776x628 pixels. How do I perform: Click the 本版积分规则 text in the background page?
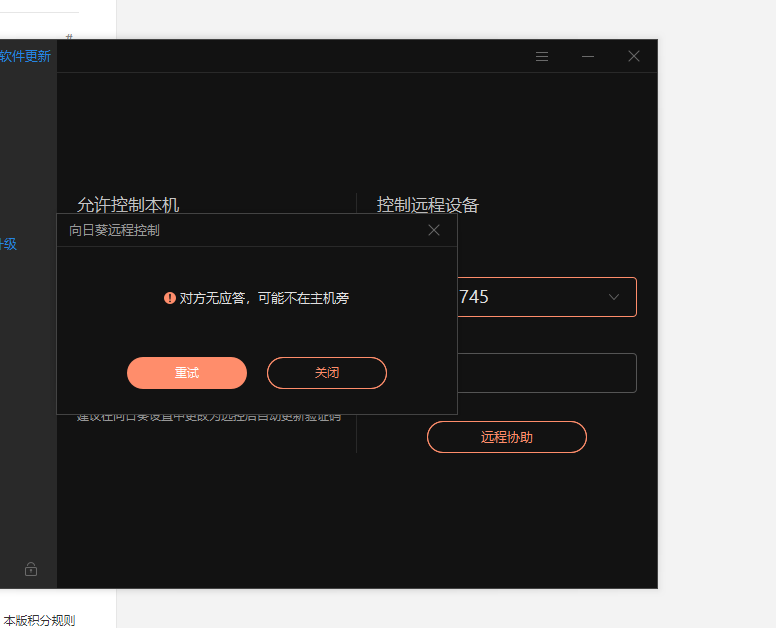pos(39,620)
